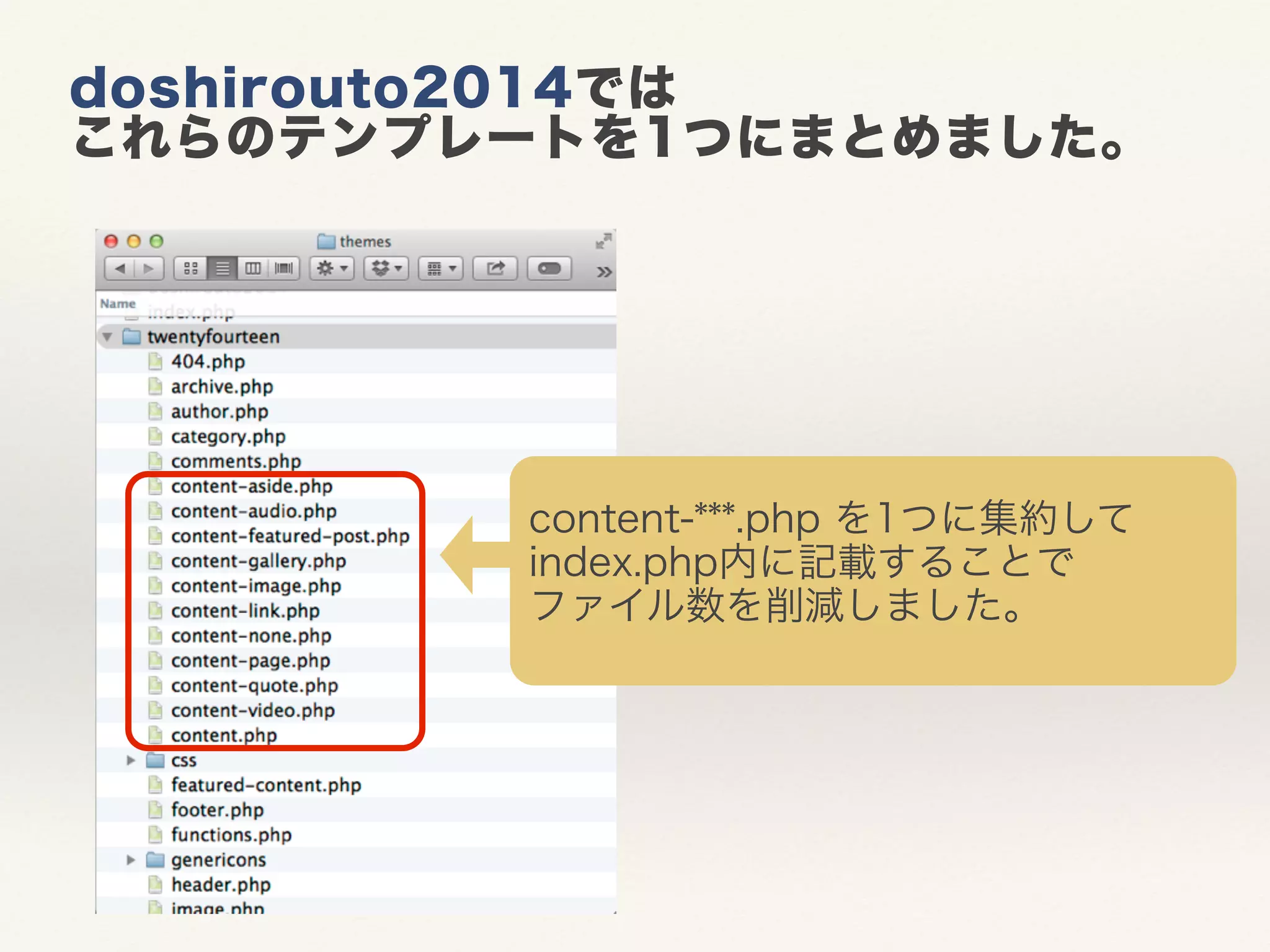The width and height of the screenshot is (1270, 952).
Task: Select content-video.php file
Action: pyautogui.click(x=253, y=711)
